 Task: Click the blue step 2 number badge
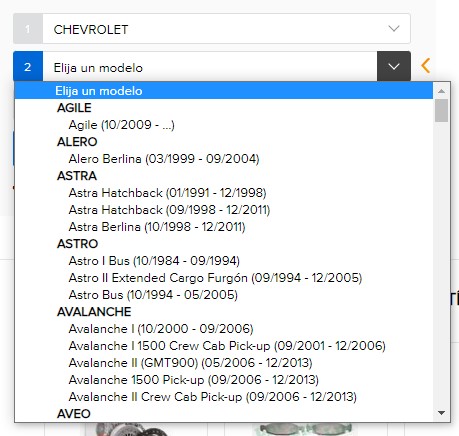[x=28, y=67]
